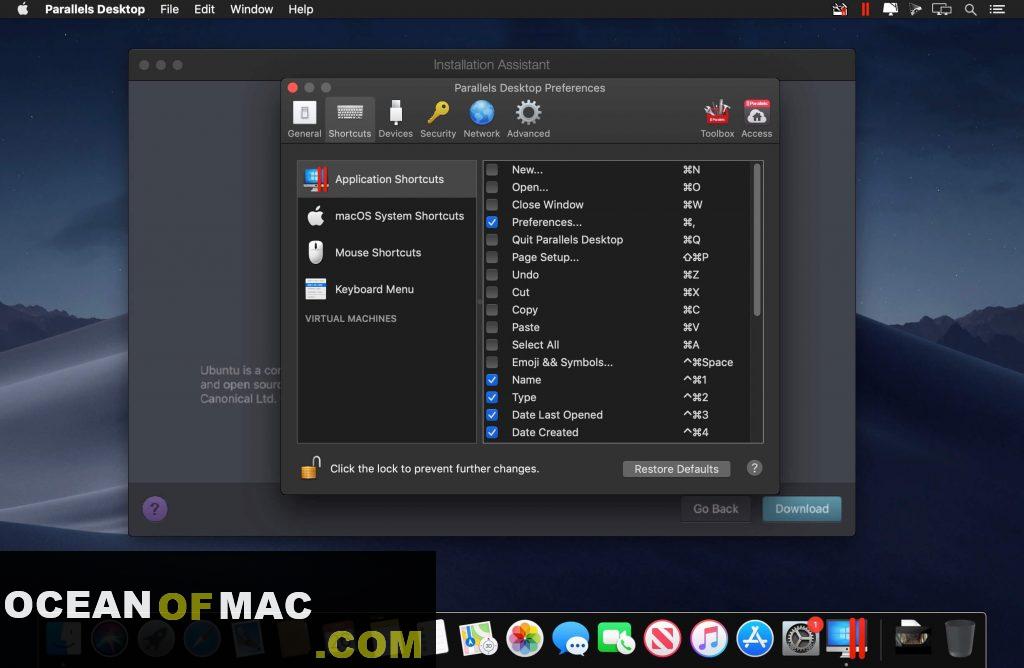The width and height of the screenshot is (1024, 668).
Task: Click the ⌘X shortcut for Cut
Action: coord(691,293)
